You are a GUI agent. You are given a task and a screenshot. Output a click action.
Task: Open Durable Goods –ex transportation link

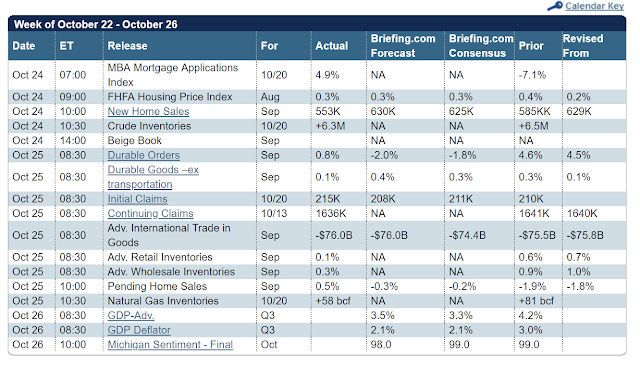[x=153, y=177]
